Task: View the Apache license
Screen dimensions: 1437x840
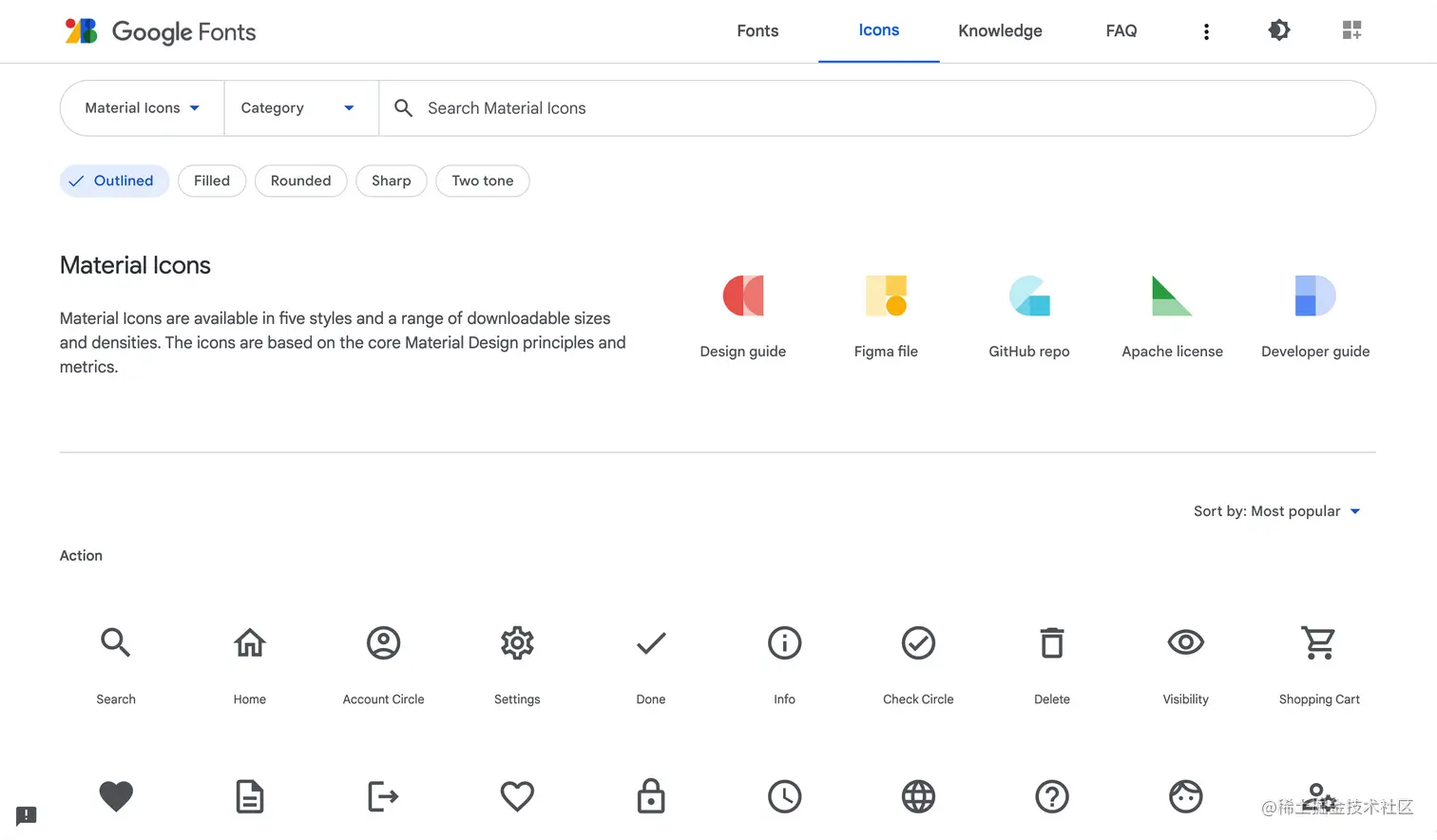Action: tap(1172, 314)
